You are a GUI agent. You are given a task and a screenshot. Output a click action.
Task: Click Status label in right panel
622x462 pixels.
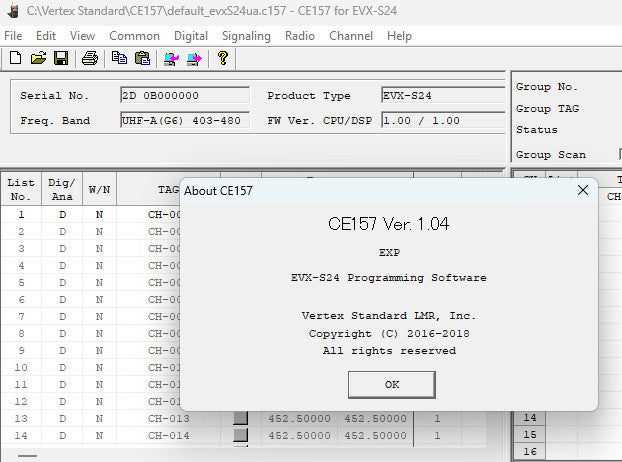click(536, 130)
